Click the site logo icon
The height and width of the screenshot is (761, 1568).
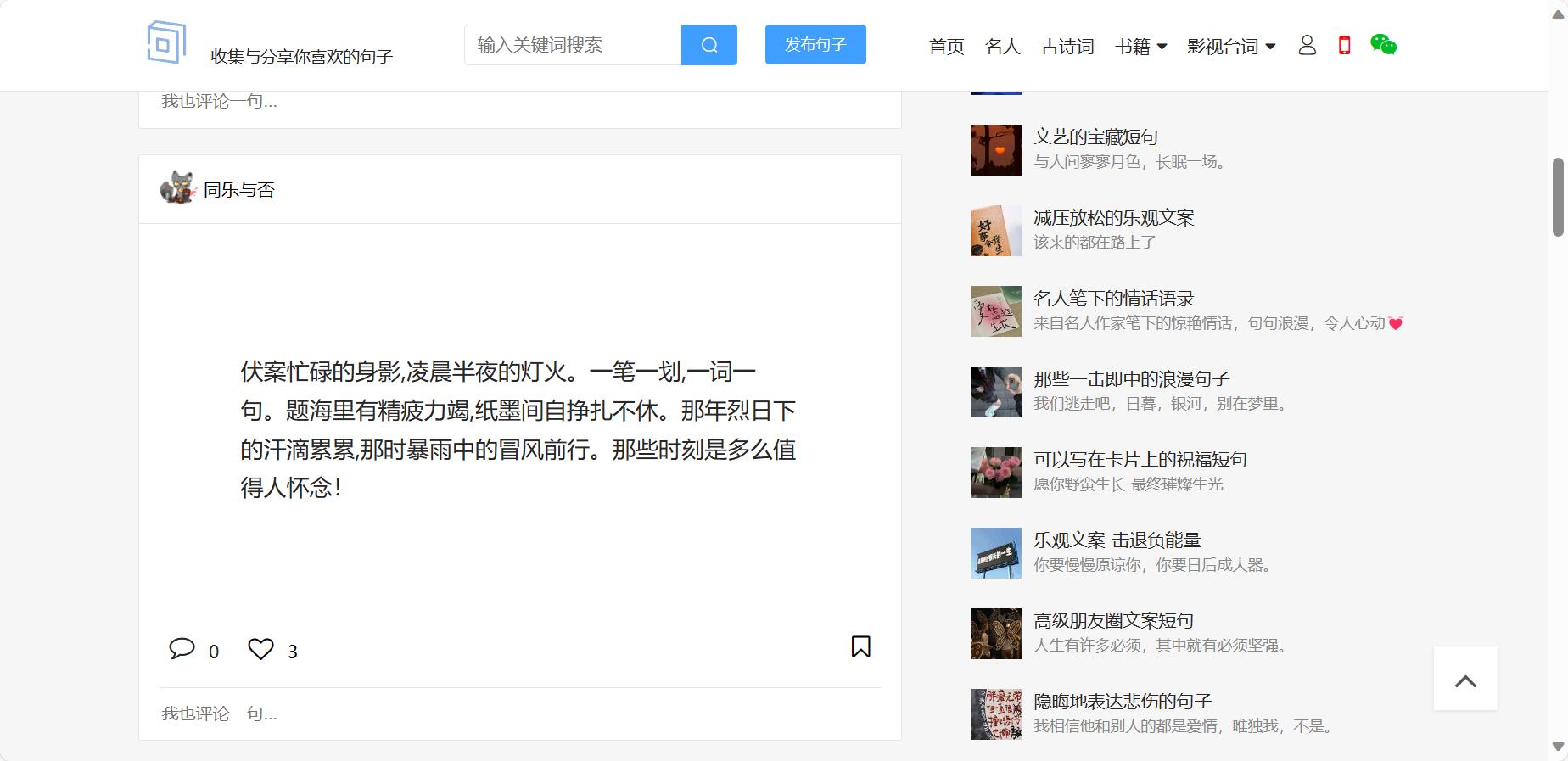[166, 42]
